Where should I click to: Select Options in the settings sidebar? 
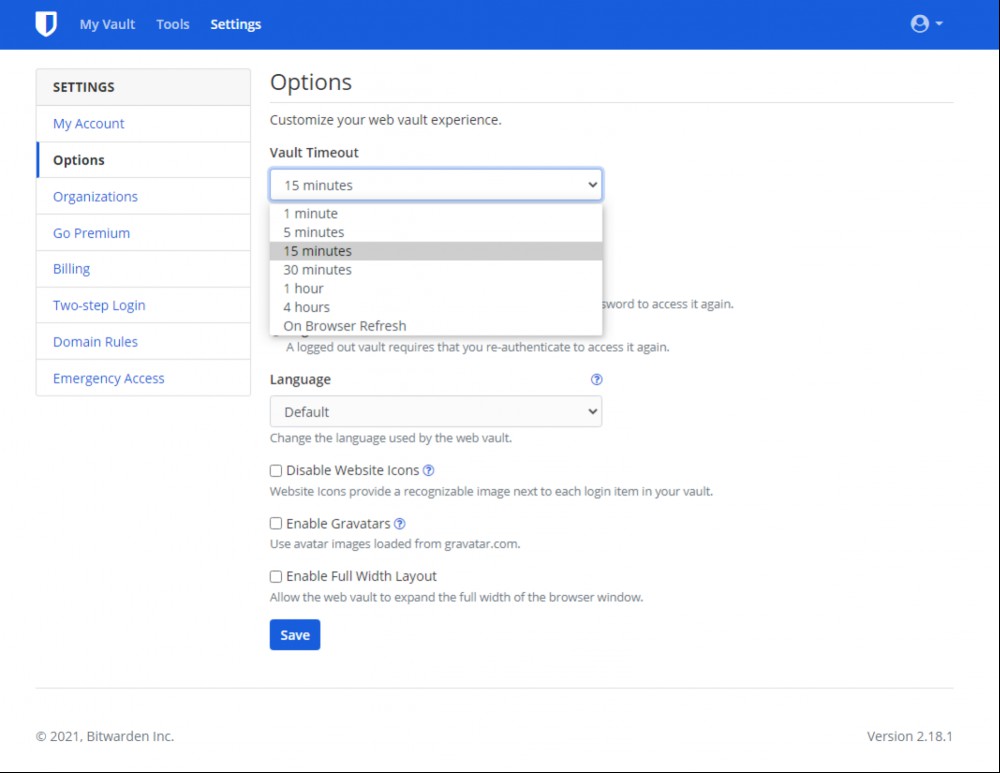pos(143,160)
